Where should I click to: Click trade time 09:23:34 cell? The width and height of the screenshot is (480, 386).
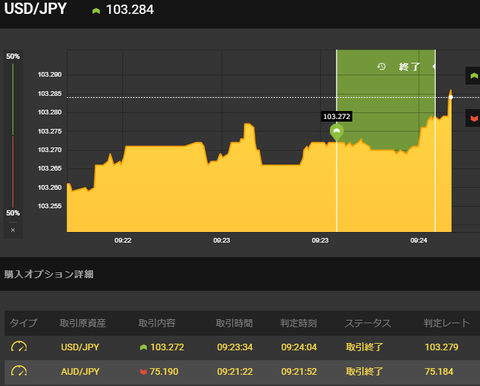(235, 347)
